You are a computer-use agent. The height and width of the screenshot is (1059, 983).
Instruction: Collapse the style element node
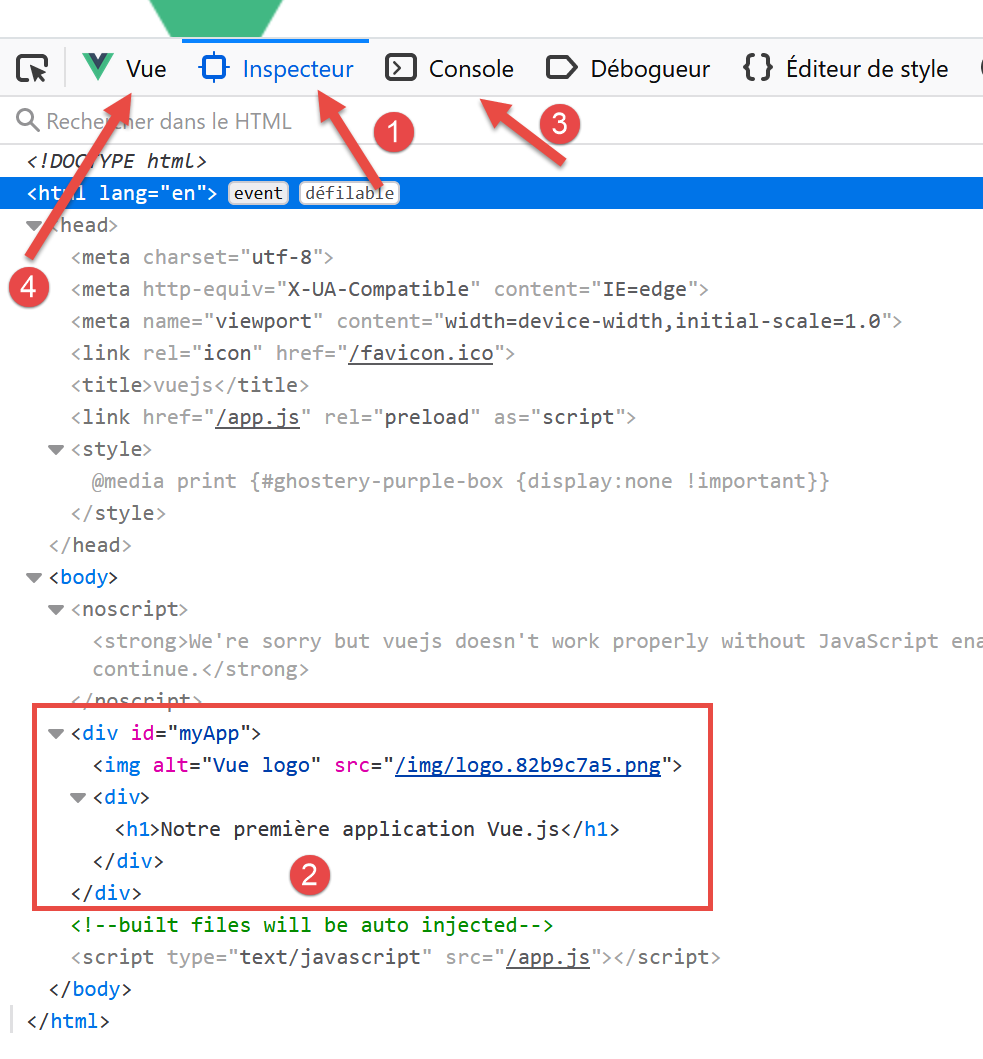pos(56,450)
